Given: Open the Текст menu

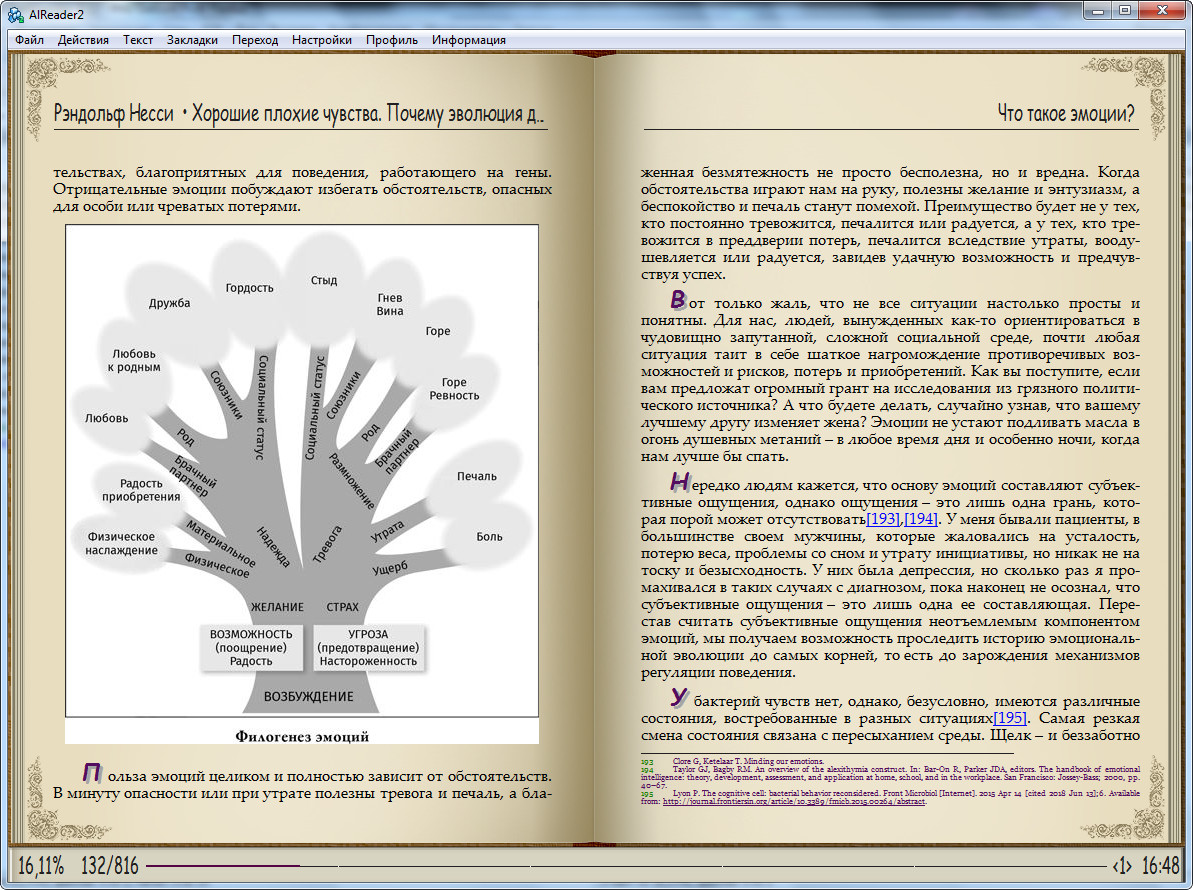Looking at the screenshot, I should pos(138,40).
